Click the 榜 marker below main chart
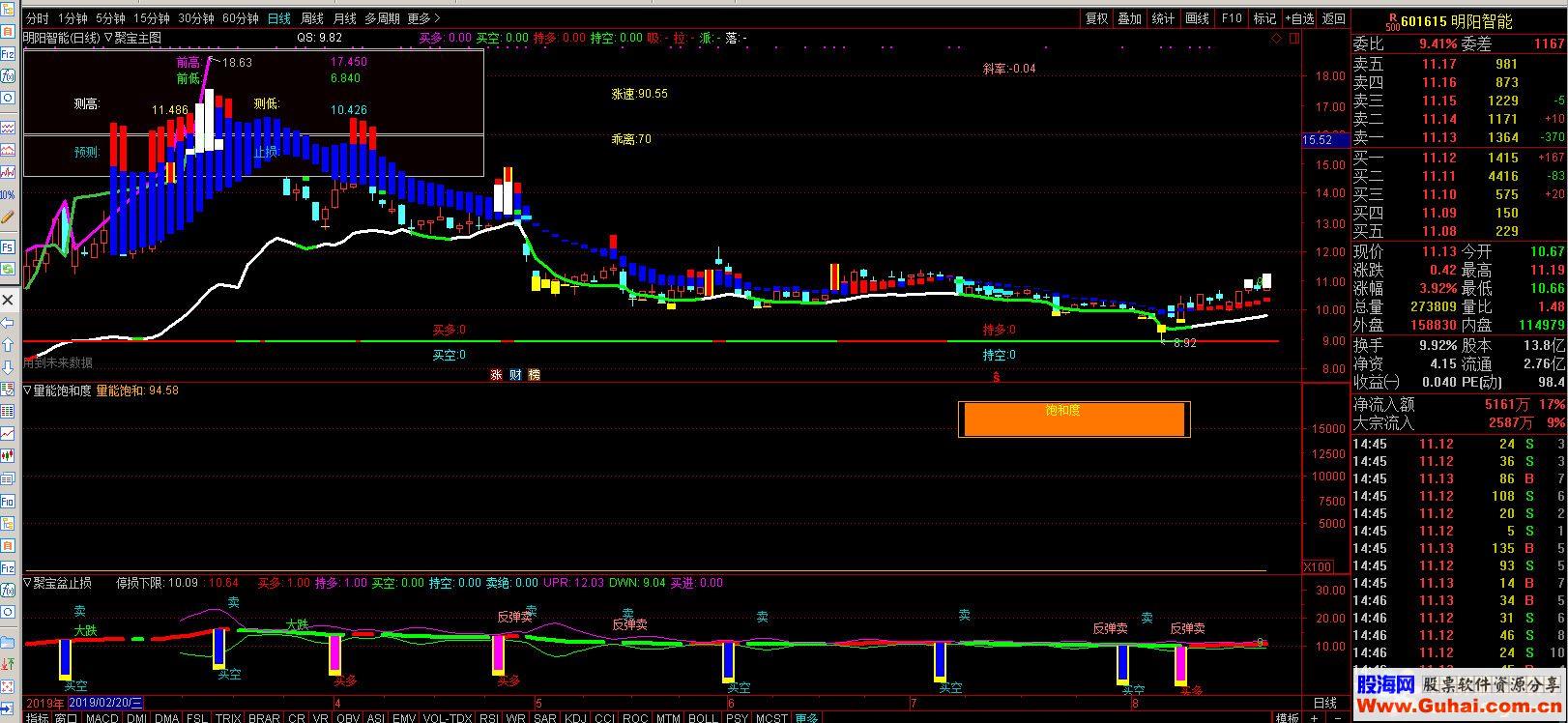 (534, 375)
